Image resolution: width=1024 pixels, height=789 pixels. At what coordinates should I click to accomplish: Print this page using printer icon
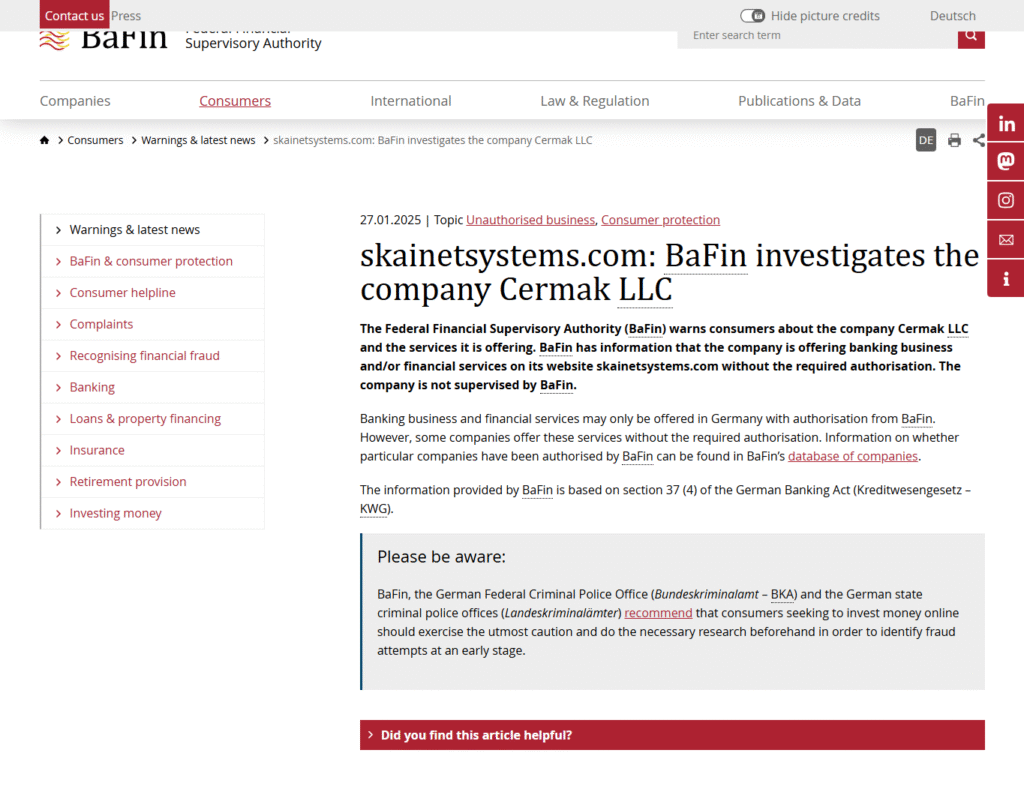(954, 141)
